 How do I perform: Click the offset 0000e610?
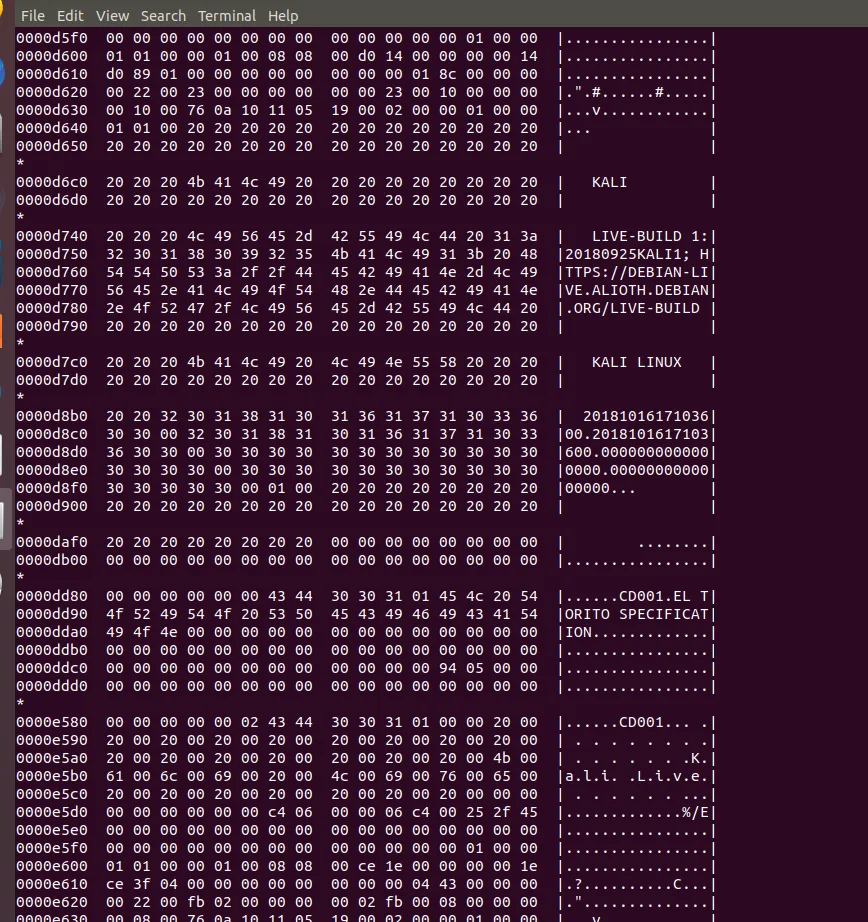point(52,884)
